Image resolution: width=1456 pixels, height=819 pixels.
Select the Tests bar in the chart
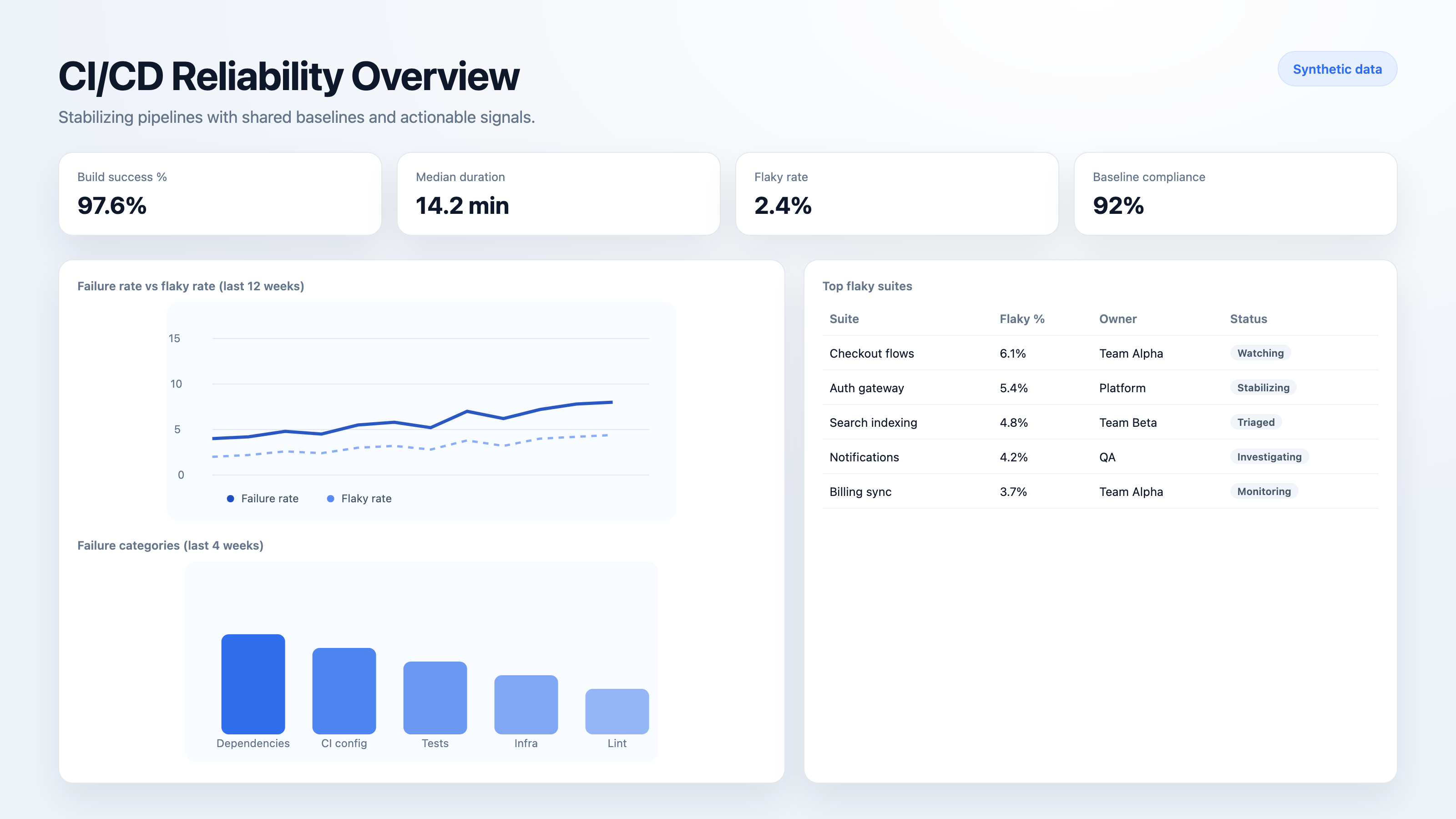435,701
